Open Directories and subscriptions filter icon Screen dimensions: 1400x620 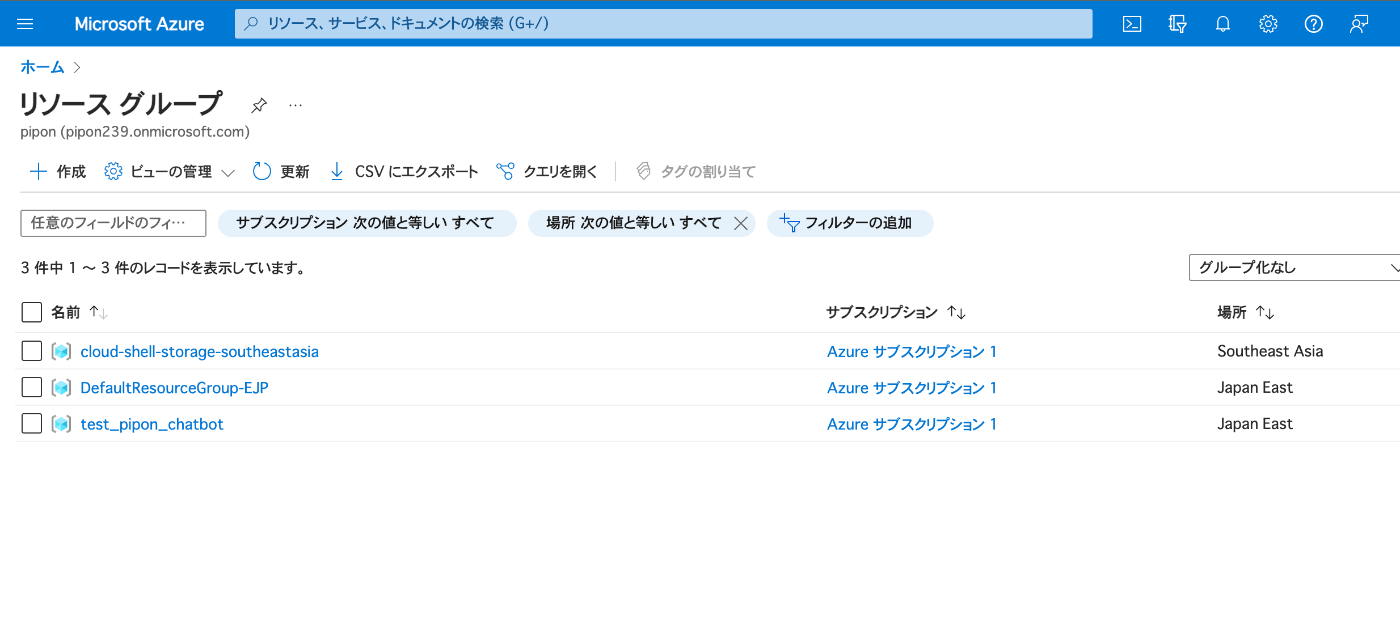[x=1177, y=24]
